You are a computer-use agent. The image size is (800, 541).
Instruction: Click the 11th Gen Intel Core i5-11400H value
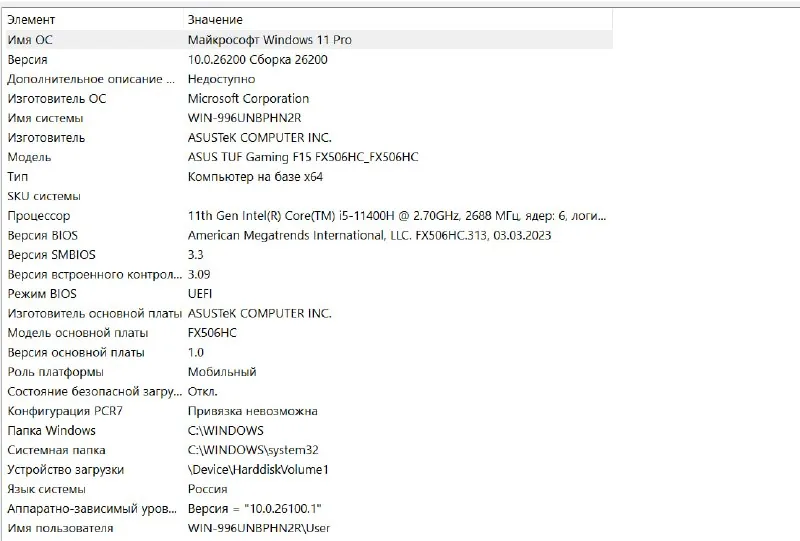[x=397, y=216]
